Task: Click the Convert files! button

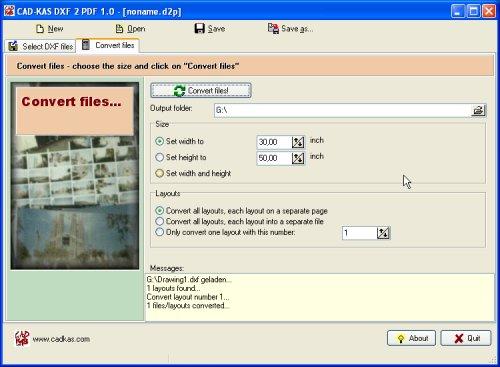Action: (x=201, y=90)
